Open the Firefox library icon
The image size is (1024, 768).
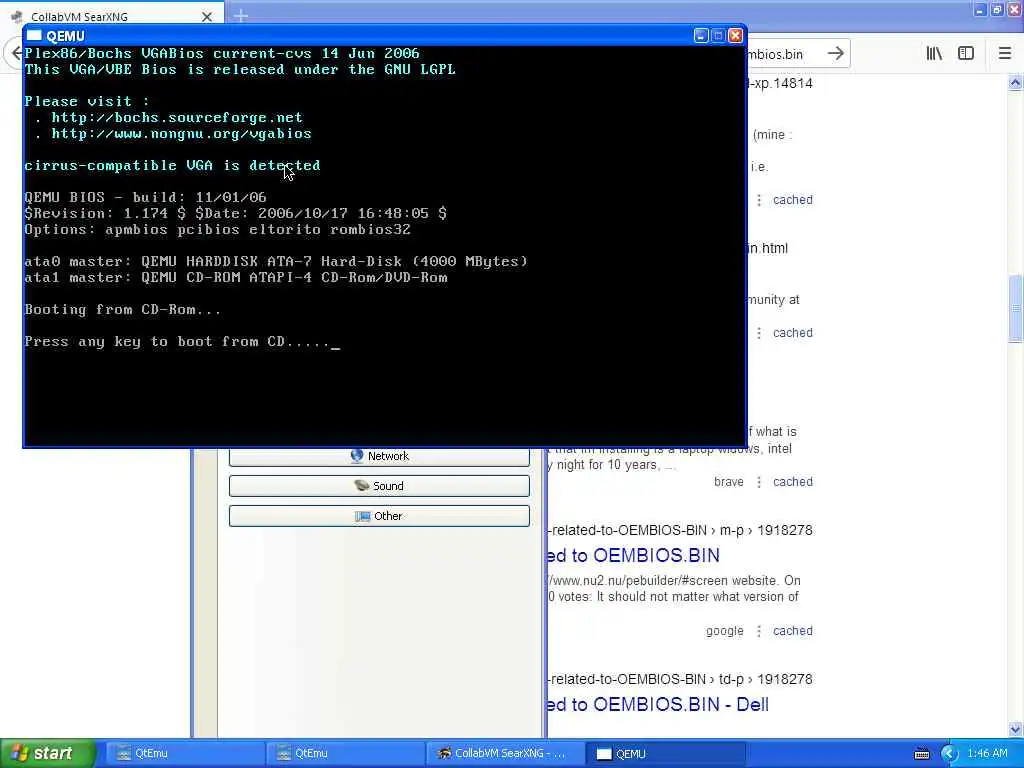[x=934, y=54]
